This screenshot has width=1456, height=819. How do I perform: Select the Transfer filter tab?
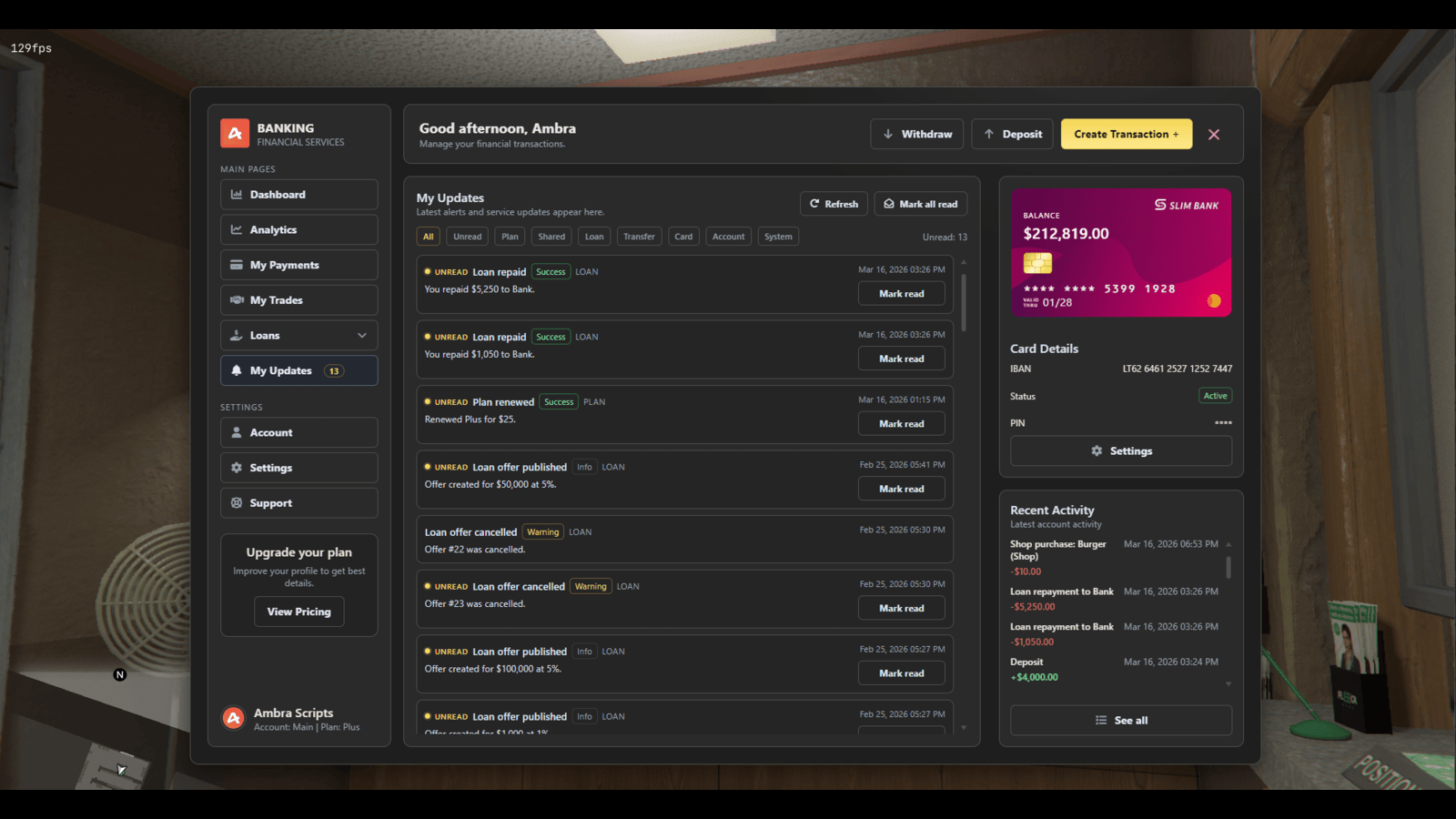click(x=639, y=237)
